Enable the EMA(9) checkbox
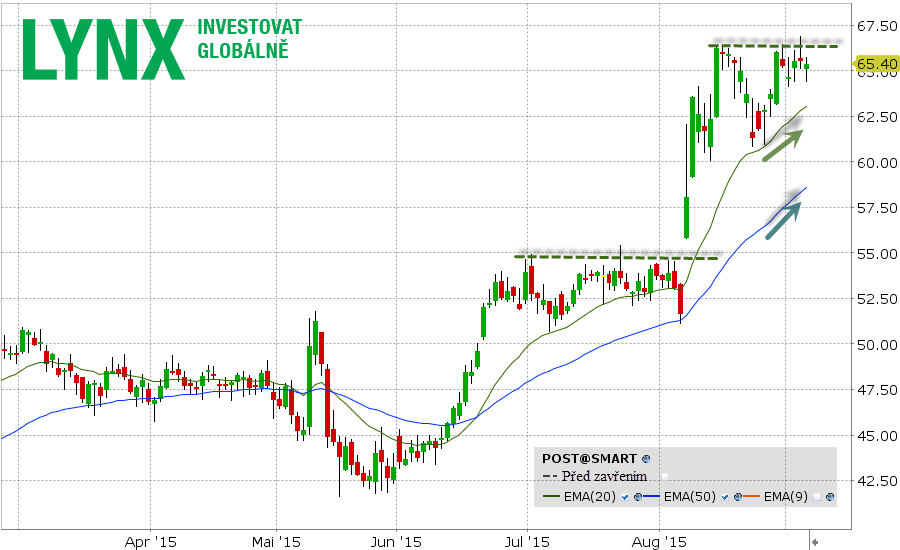This screenshot has height=550, width=900. pyautogui.click(x=817, y=497)
